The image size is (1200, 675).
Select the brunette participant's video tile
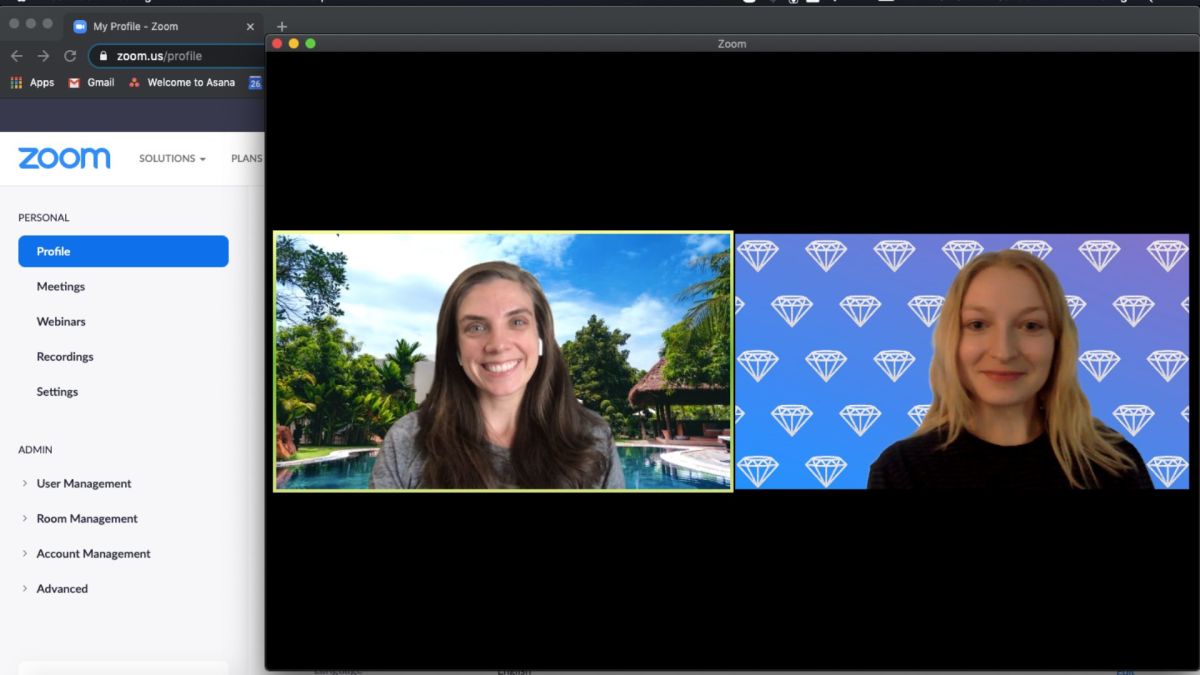point(503,361)
